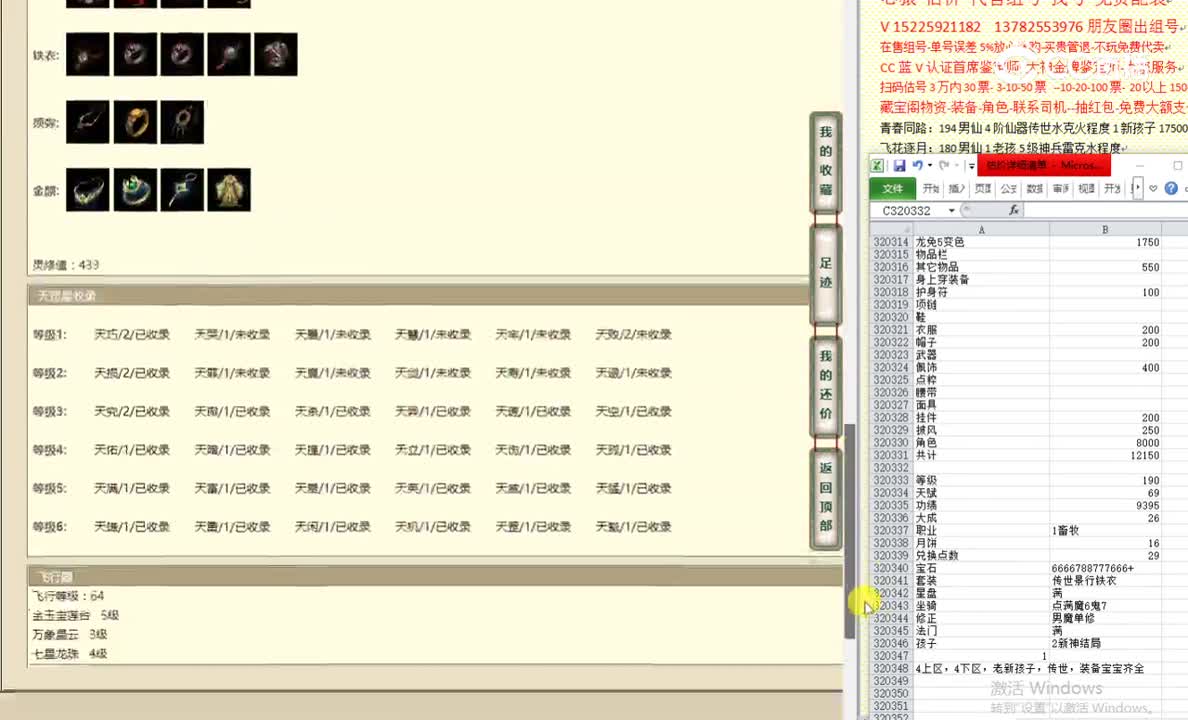Switch to the 视图 ribbon tab
The image size is (1188, 720).
click(x=1086, y=188)
